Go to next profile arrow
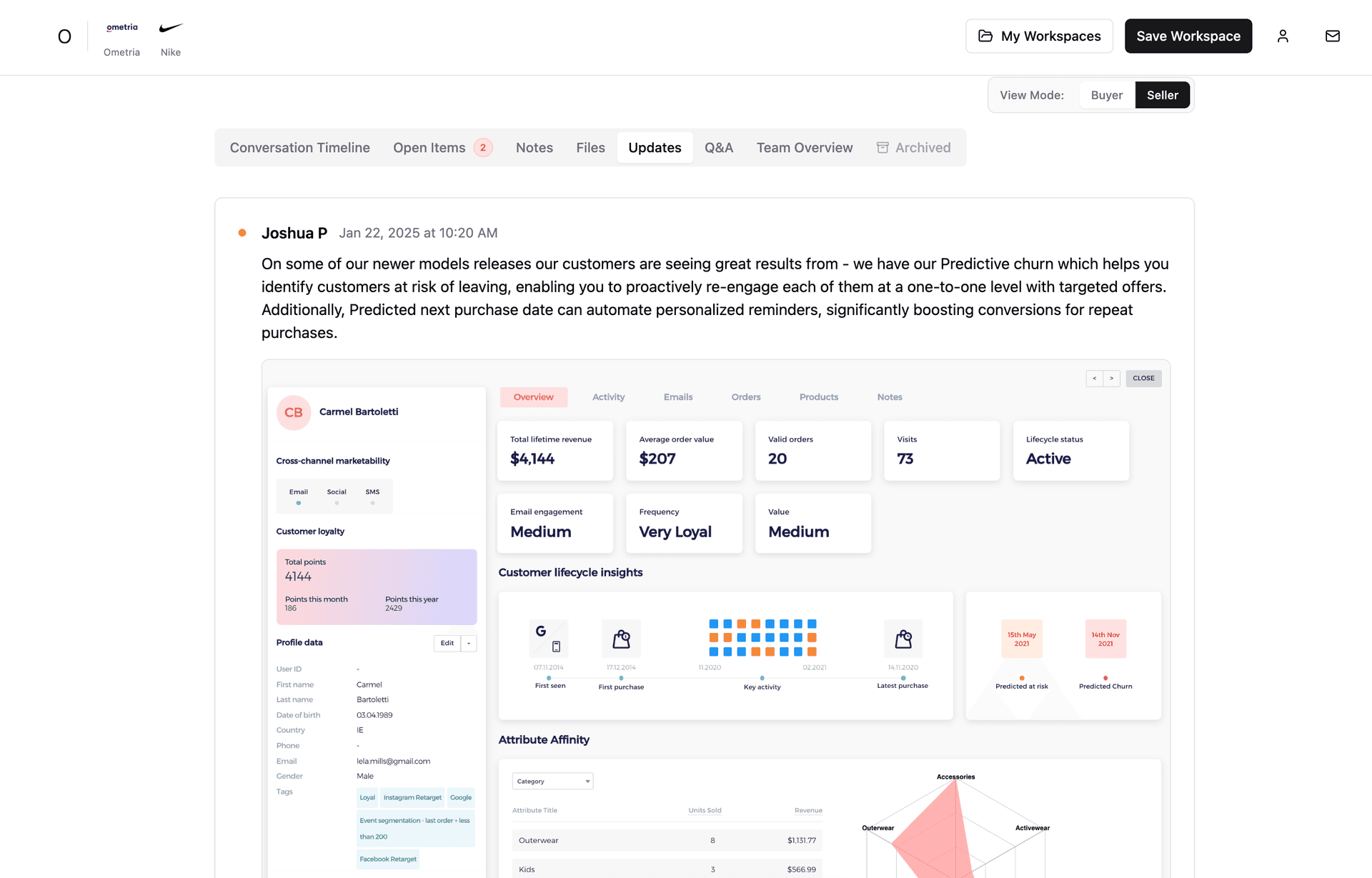The height and width of the screenshot is (878, 1372). pos(1111,378)
